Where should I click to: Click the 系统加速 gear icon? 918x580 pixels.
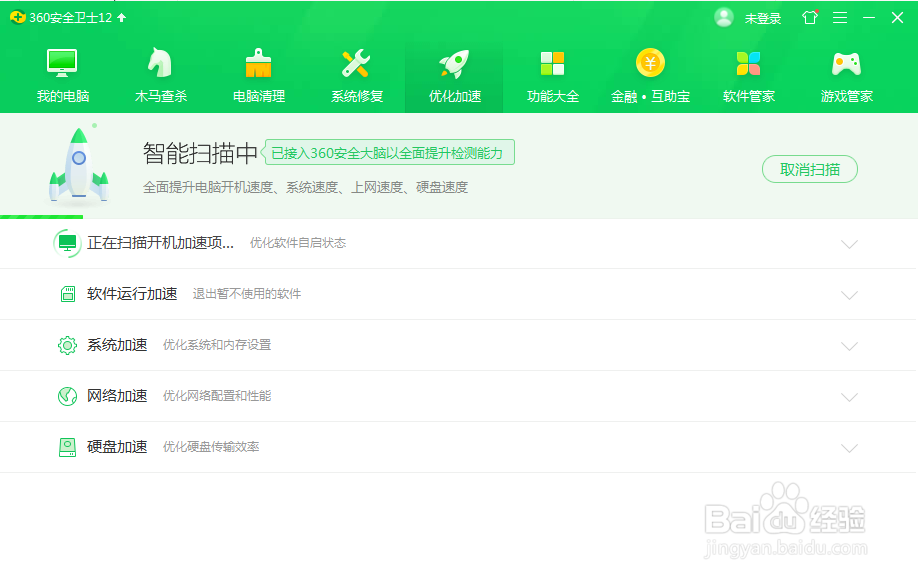(67, 345)
